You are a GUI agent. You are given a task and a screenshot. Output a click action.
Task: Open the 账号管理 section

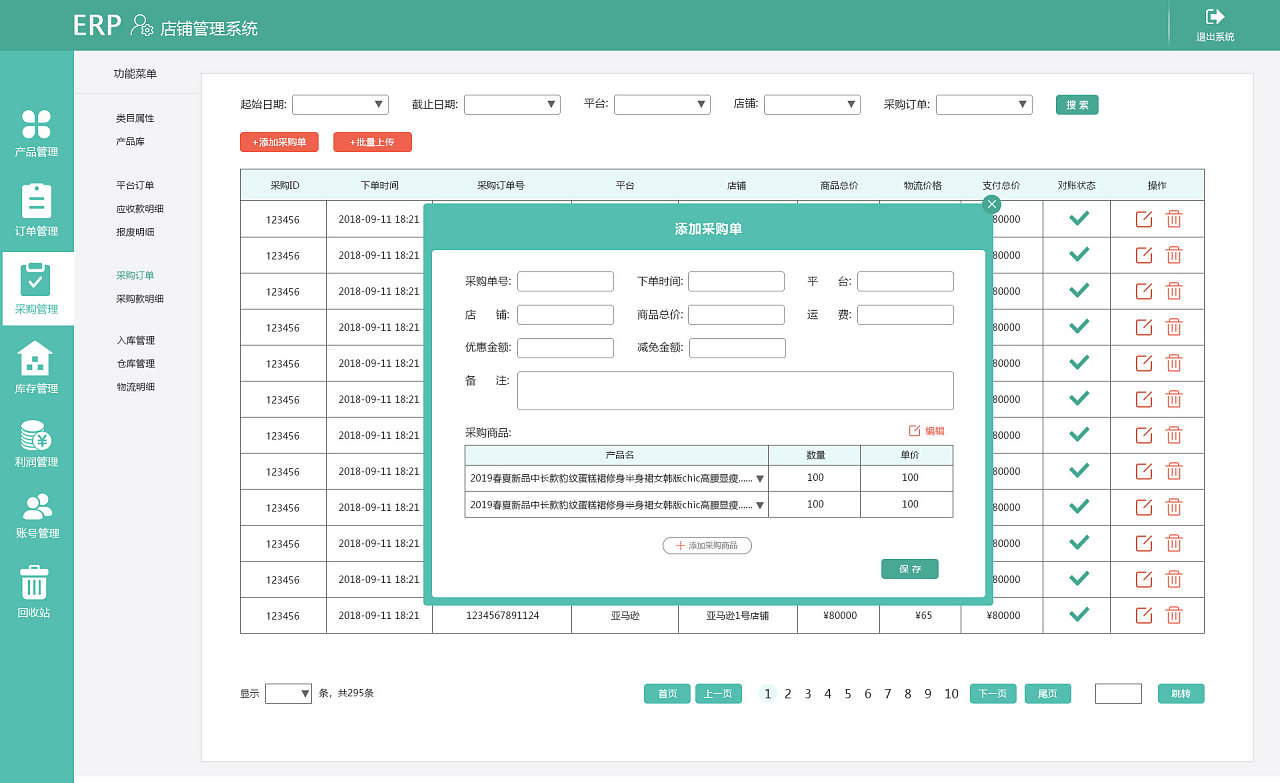tap(37, 515)
